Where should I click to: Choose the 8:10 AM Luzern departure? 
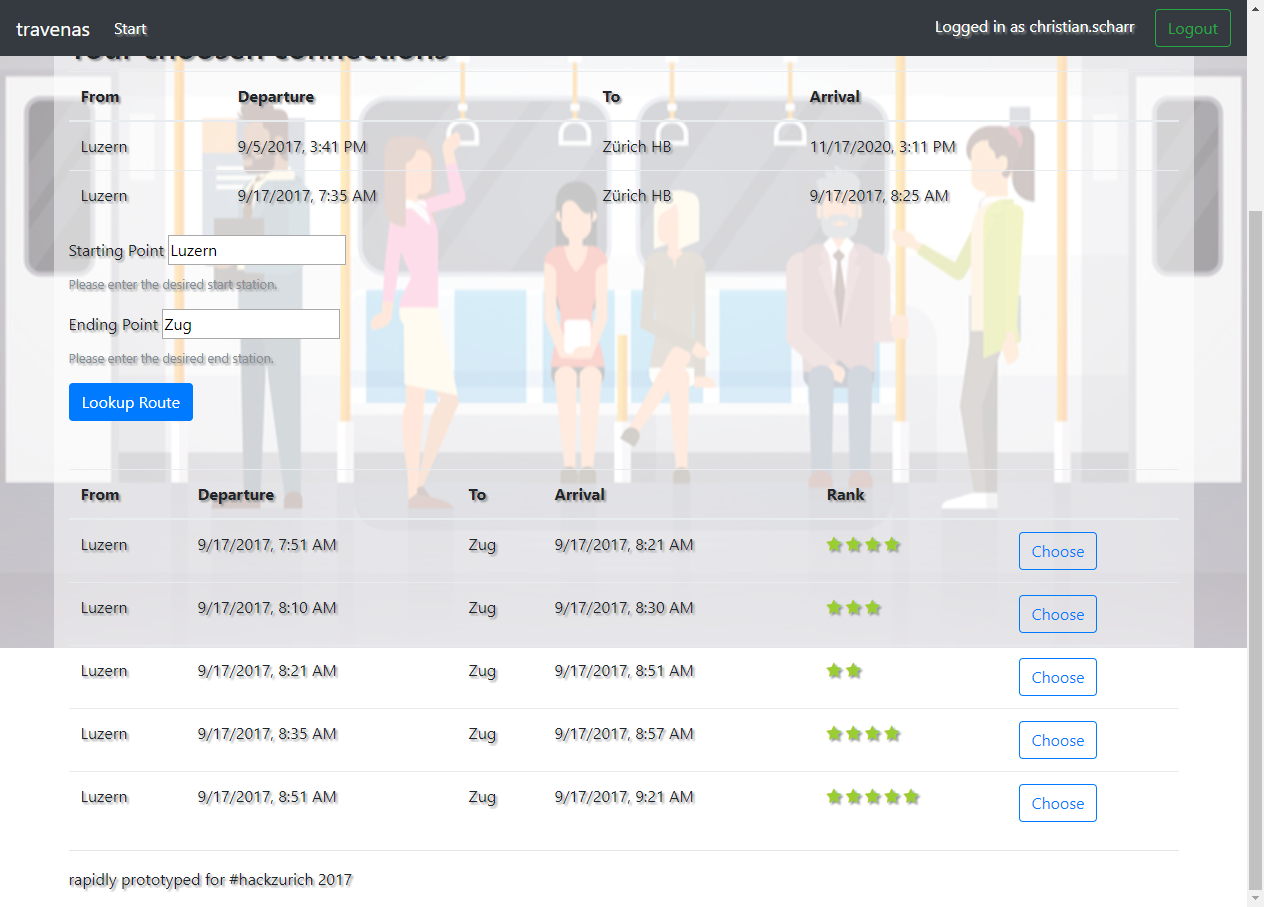pos(1057,614)
